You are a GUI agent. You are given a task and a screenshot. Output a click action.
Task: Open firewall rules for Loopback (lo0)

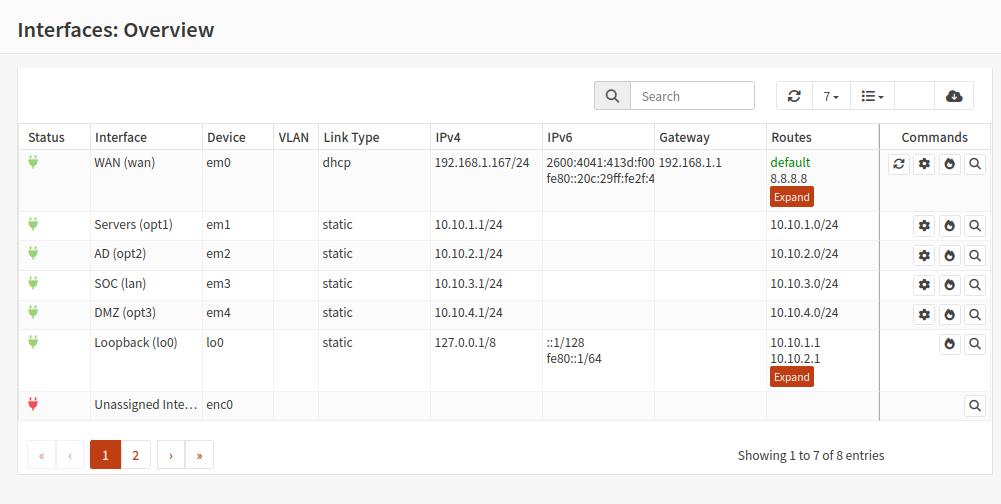point(950,344)
